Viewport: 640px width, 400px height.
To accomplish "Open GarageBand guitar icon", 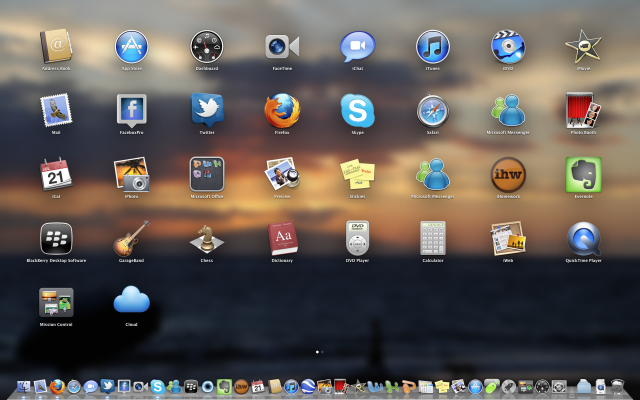I will click(x=131, y=238).
